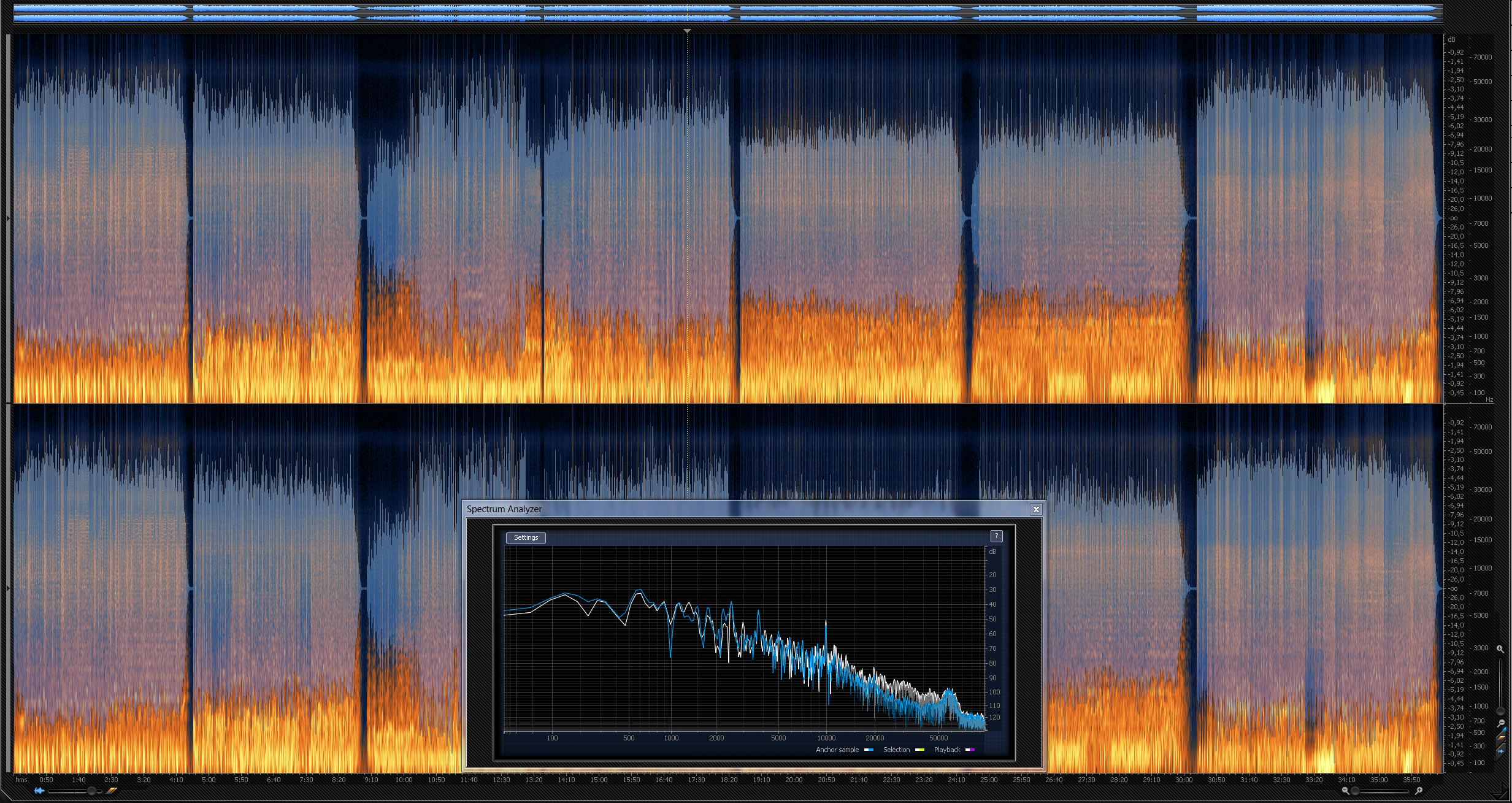This screenshot has height=803, width=1512.
Task: Click the horizontal zoom out magnifier
Action: pos(1345,791)
